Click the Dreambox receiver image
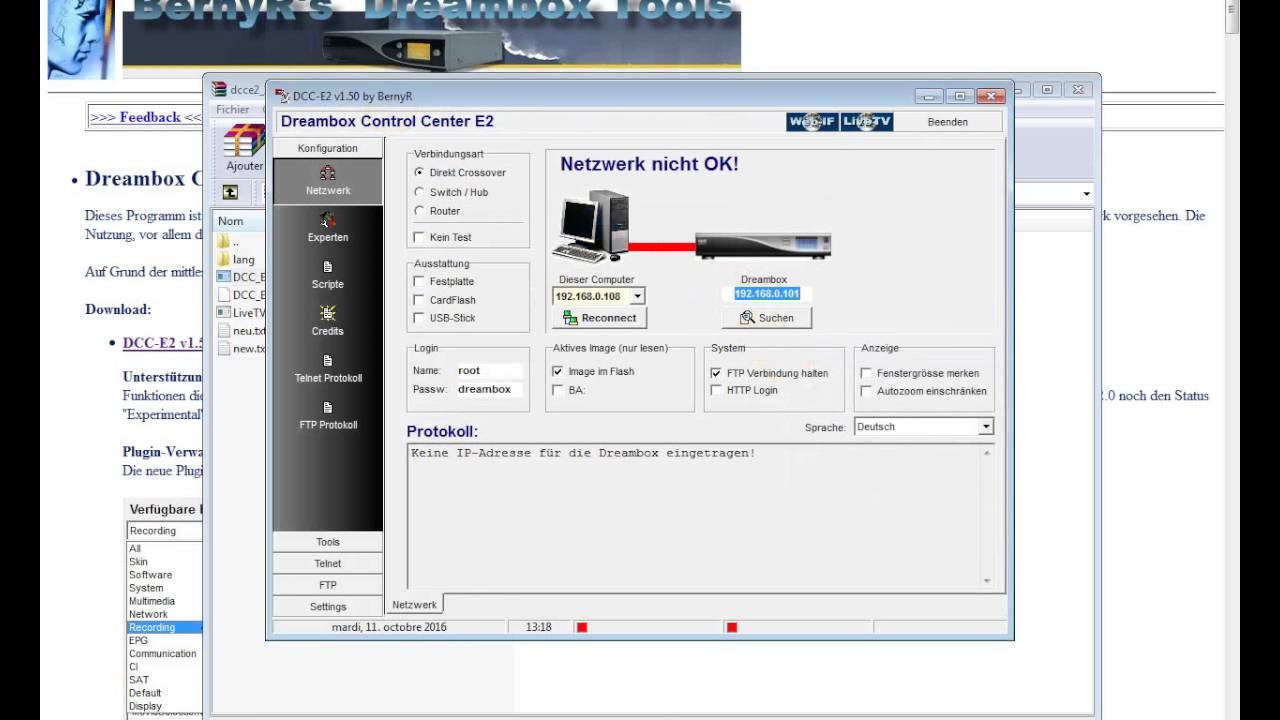This screenshot has width=1280, height=720. tap(763, 244)
